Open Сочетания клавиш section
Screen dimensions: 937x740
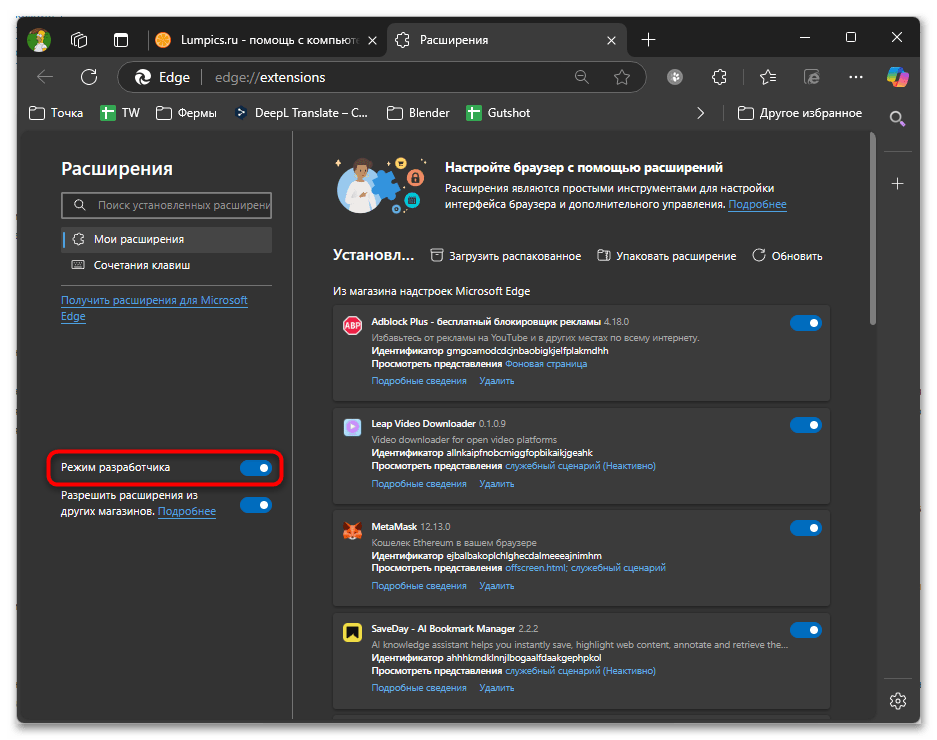167,265
